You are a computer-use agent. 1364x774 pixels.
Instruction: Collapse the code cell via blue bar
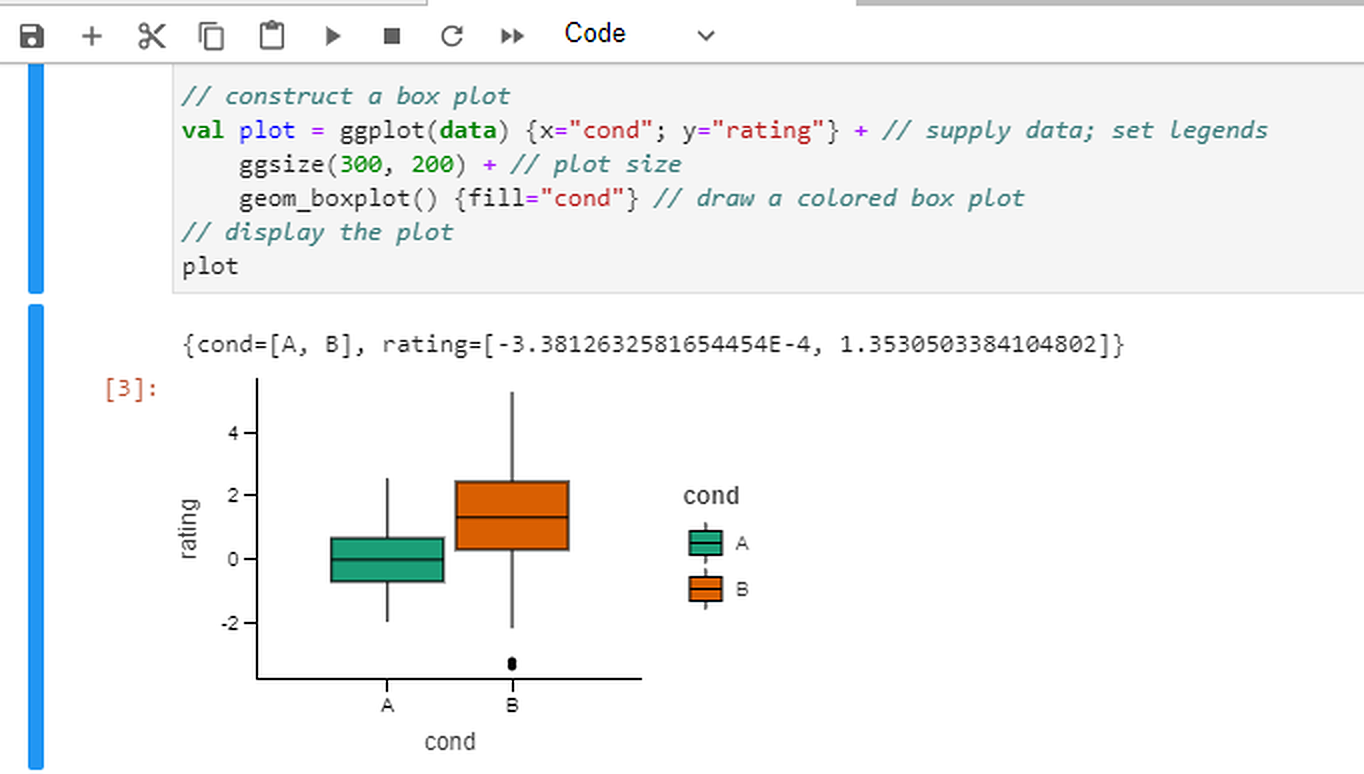(36, 178)
